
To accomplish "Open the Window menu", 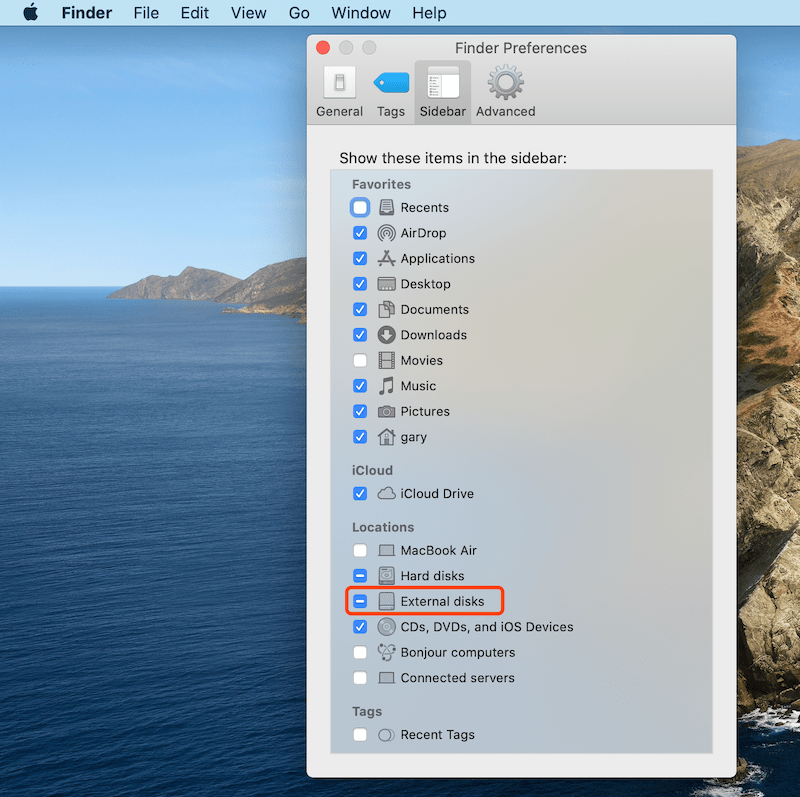I will (x=361, y=13).
